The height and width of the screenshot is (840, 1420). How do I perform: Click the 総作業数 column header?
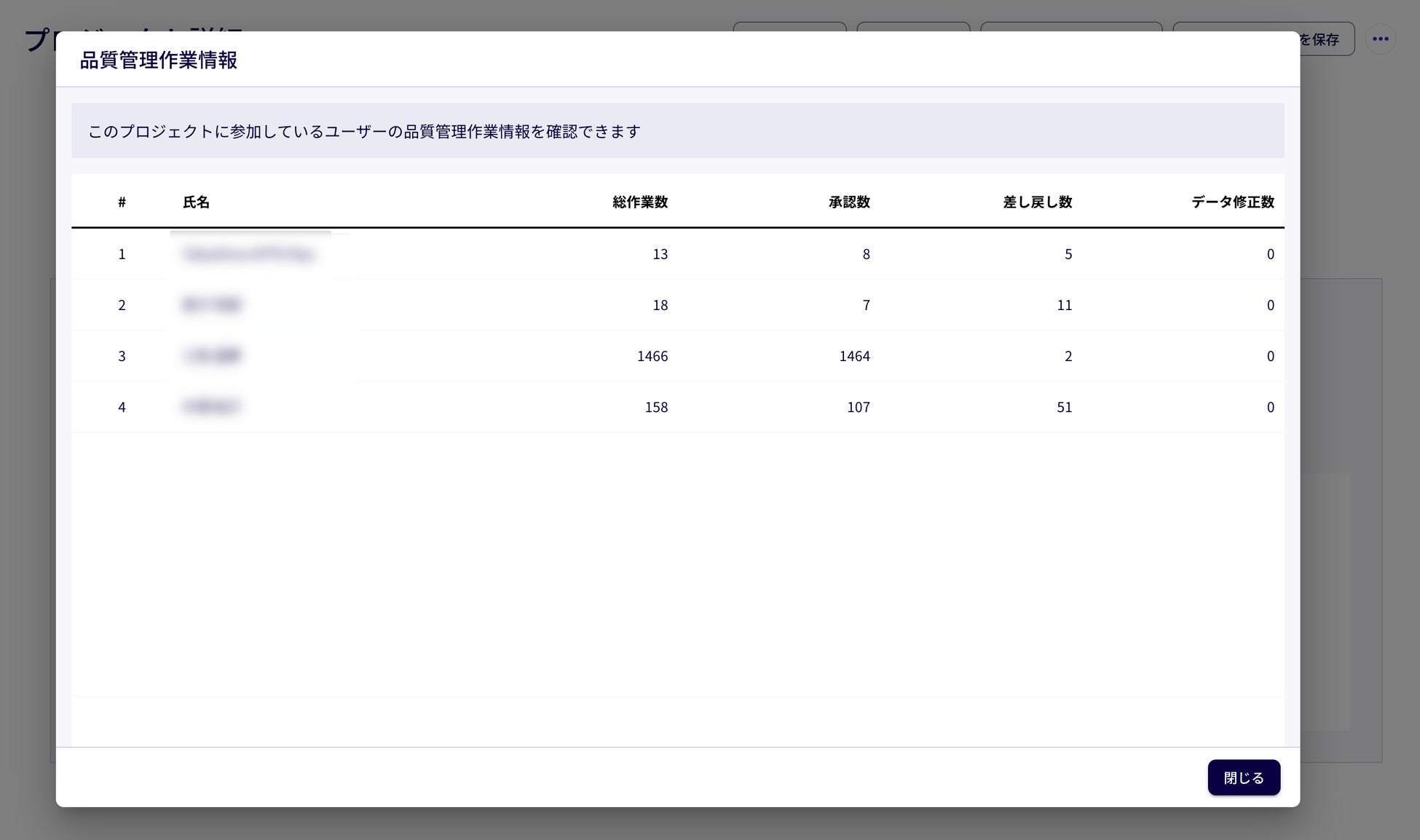tap(639, 202)
